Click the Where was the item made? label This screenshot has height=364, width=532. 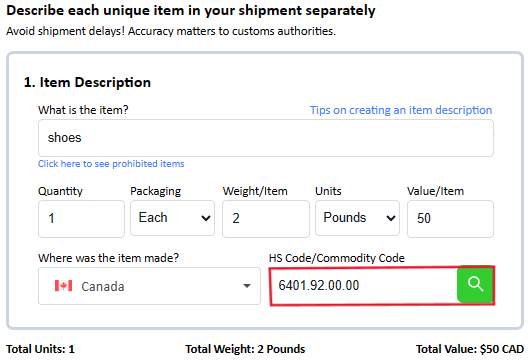(108, 258)
